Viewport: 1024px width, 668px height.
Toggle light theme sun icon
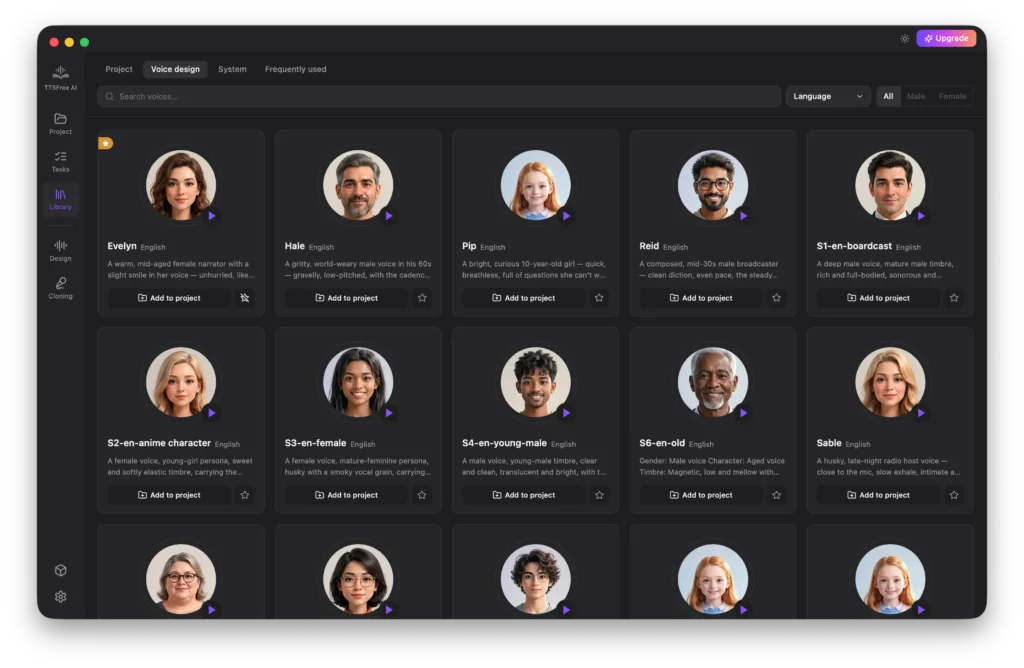904,39
